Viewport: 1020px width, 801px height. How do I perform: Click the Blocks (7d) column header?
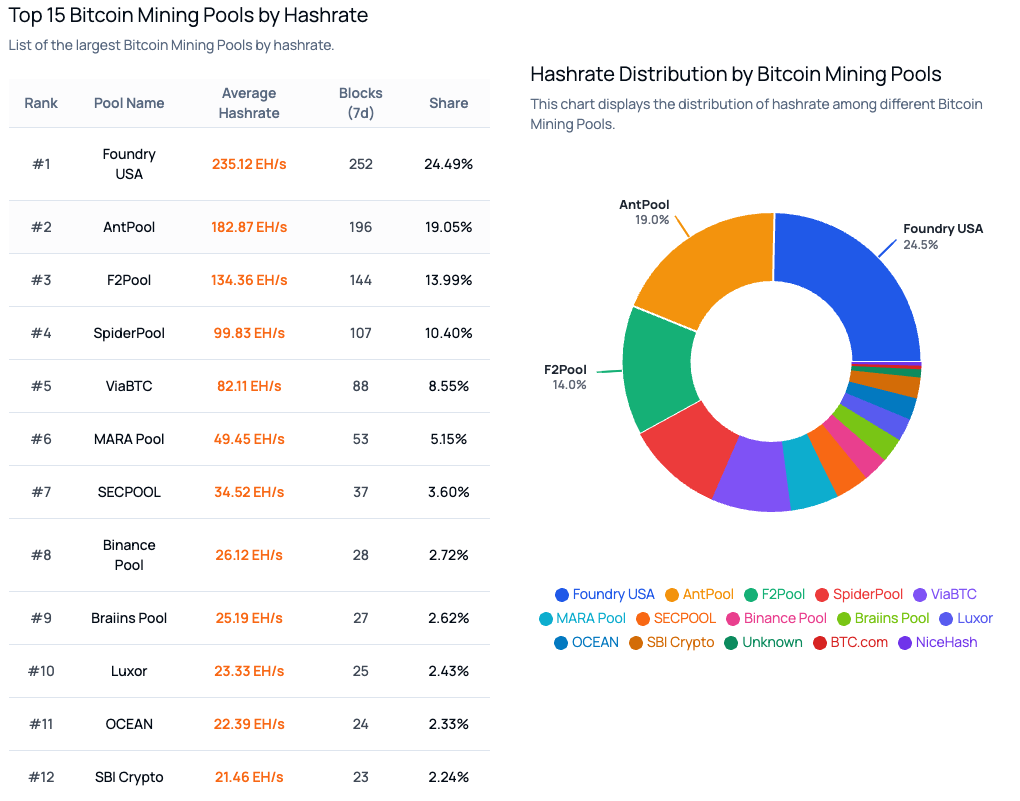(x=360, y=103)
